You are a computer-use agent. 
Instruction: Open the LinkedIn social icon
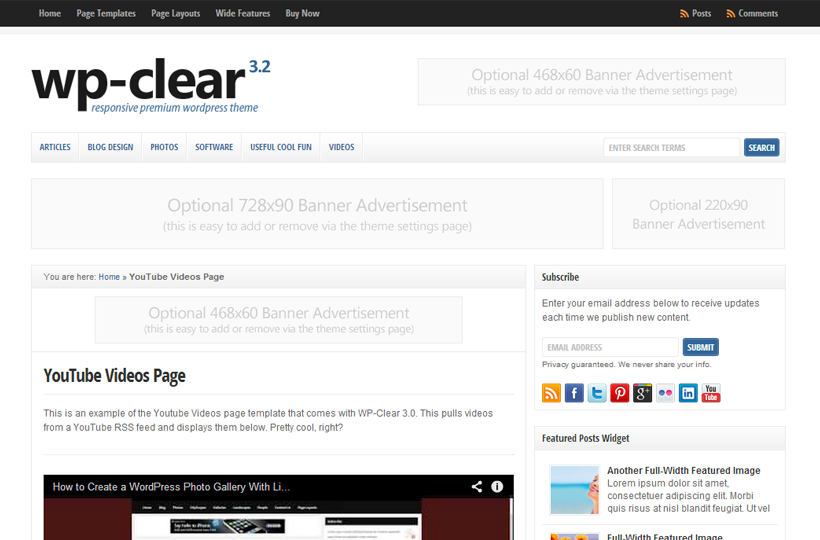[688, 393]
